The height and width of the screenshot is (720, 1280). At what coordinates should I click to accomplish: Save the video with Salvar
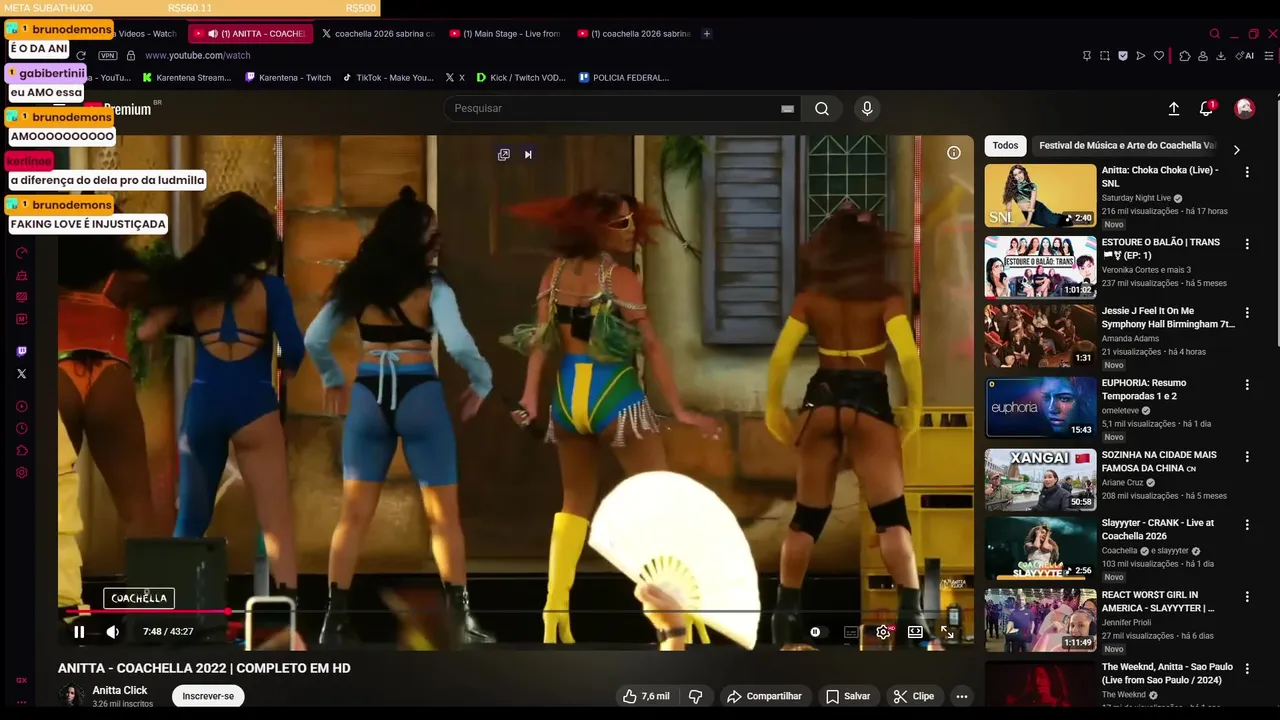tap(848, 696)
